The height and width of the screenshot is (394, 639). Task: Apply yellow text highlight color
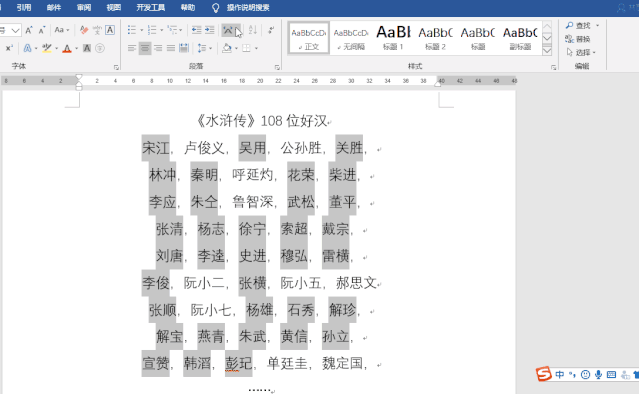click(x=47, y=48)
